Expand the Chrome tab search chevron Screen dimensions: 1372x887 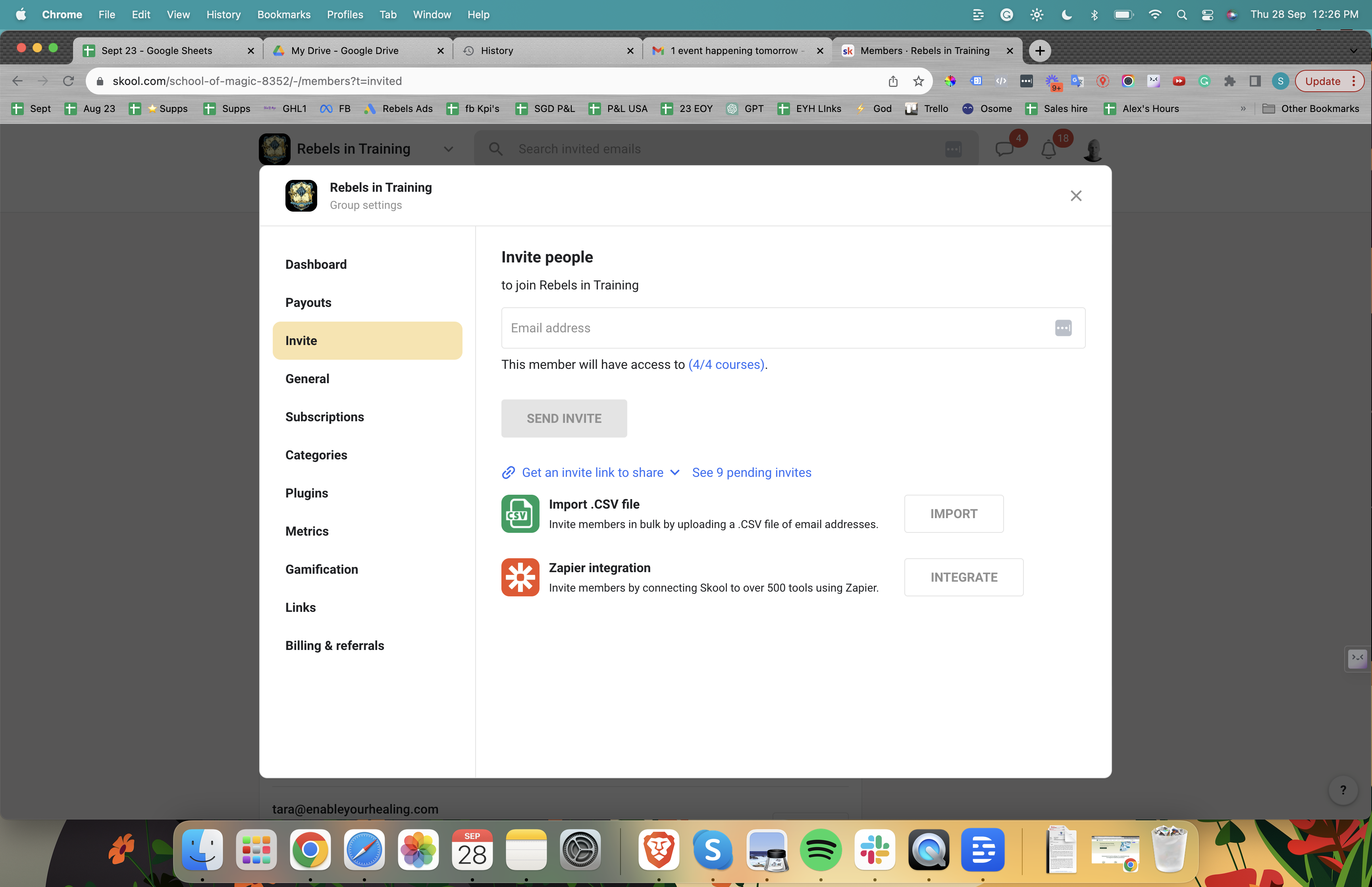click(x=1353, y=51)
